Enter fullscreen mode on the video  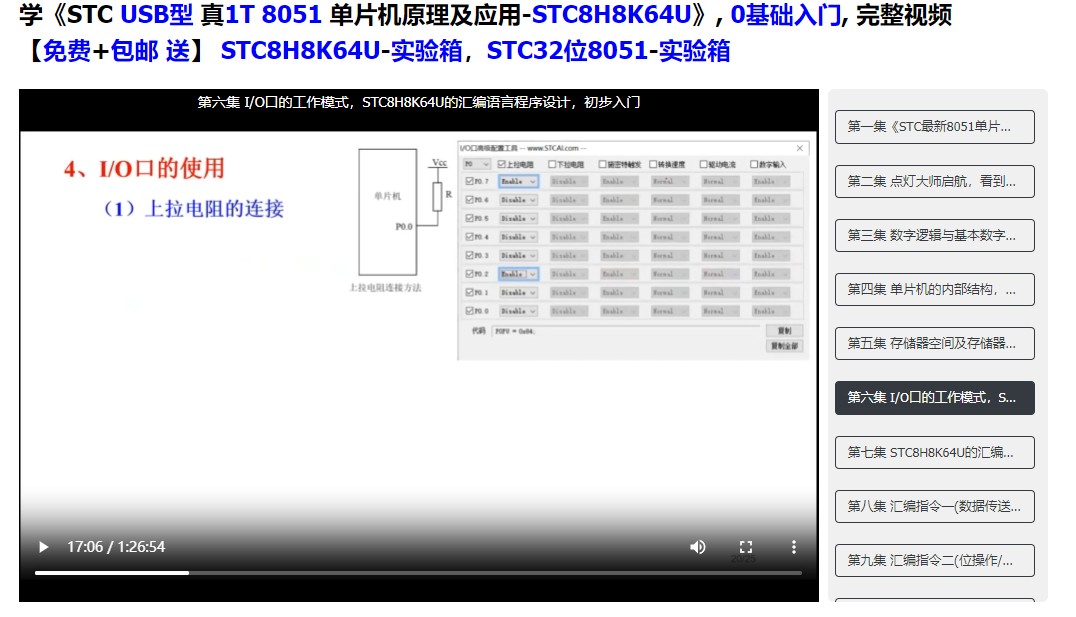point(746,547)
